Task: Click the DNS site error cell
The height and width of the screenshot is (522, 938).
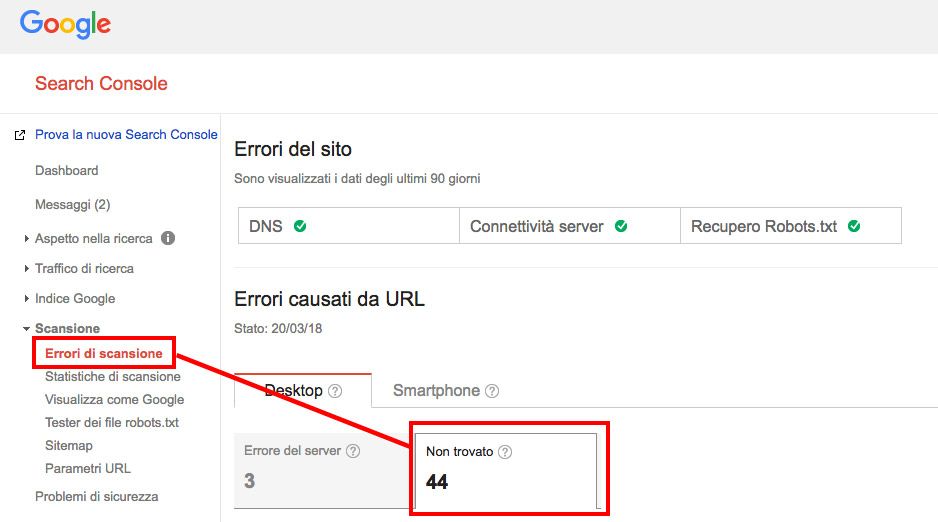Action: tap(349, 225)
